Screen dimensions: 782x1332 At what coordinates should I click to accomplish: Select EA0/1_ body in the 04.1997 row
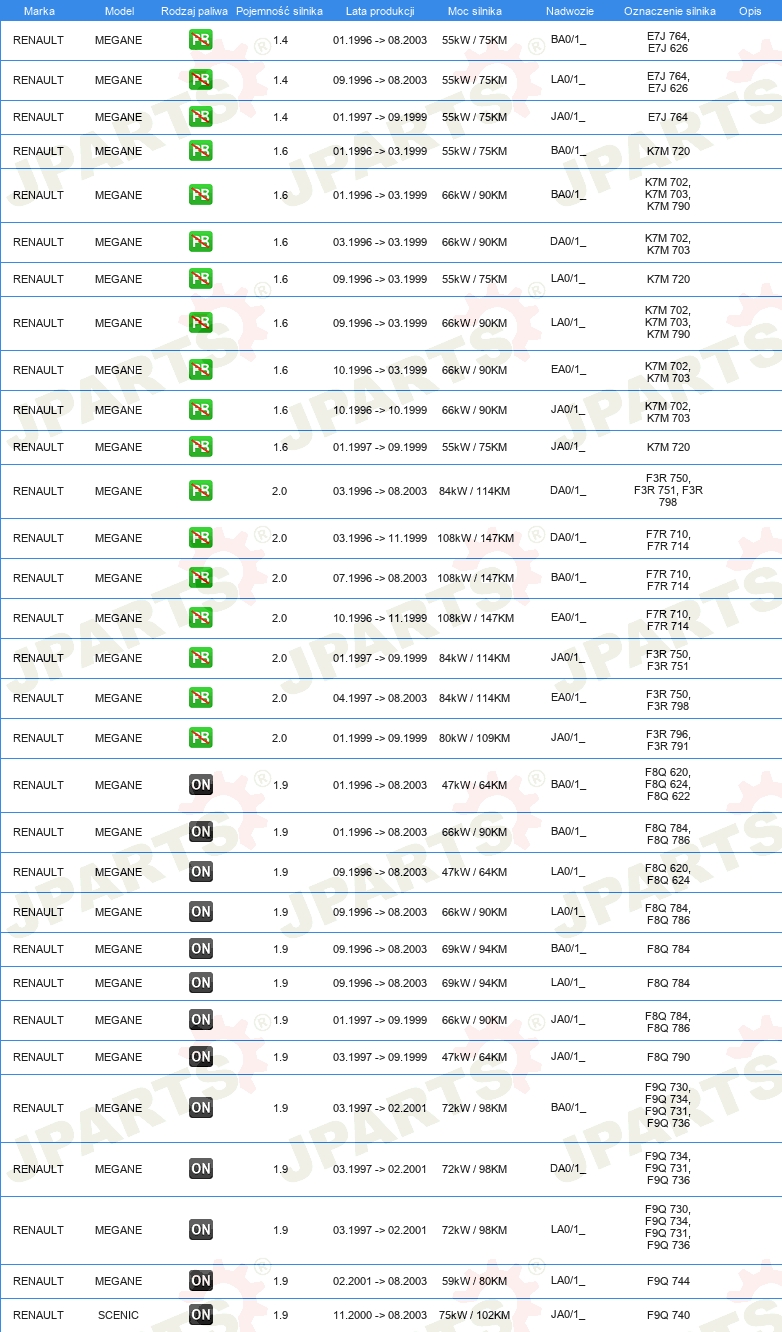(x=568, y=698)
